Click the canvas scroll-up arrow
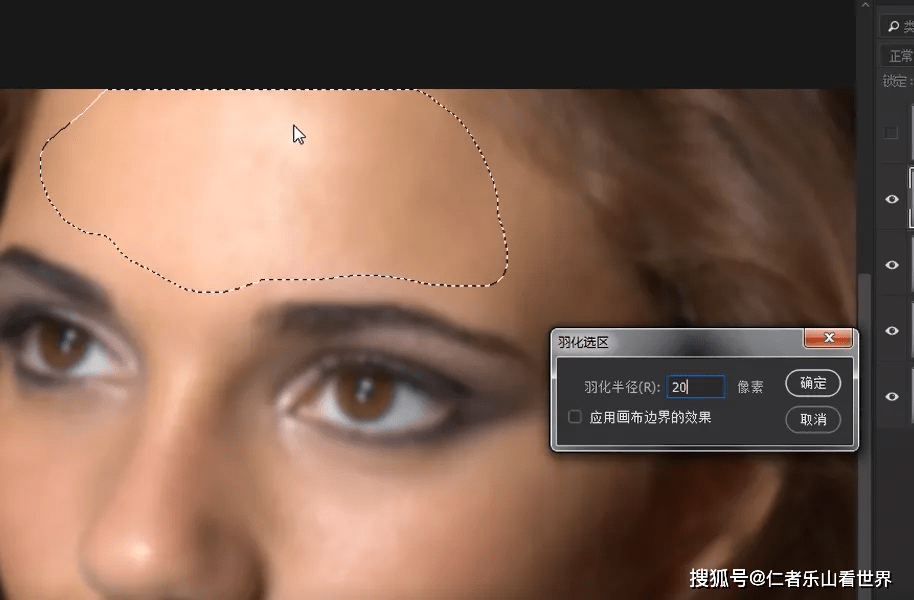The height and width of the screenshot is (600, 914). pyautogui.click(x=865, y=5)
